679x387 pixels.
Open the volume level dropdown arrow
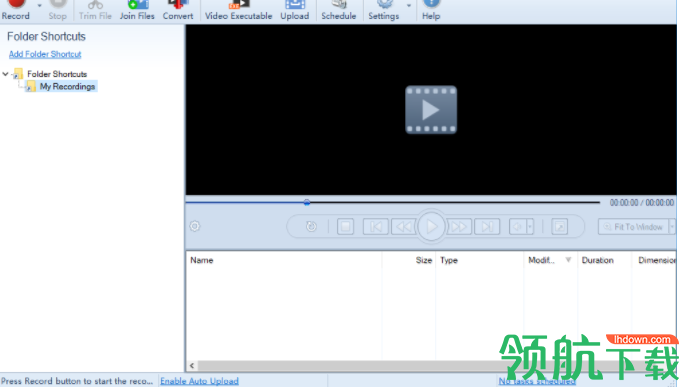530,226
